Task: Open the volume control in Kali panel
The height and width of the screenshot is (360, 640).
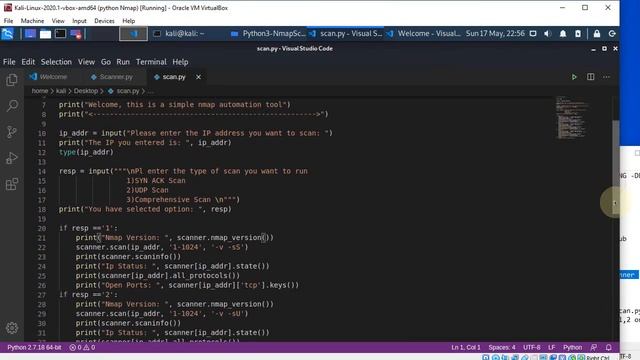Action: pos(547,34)
